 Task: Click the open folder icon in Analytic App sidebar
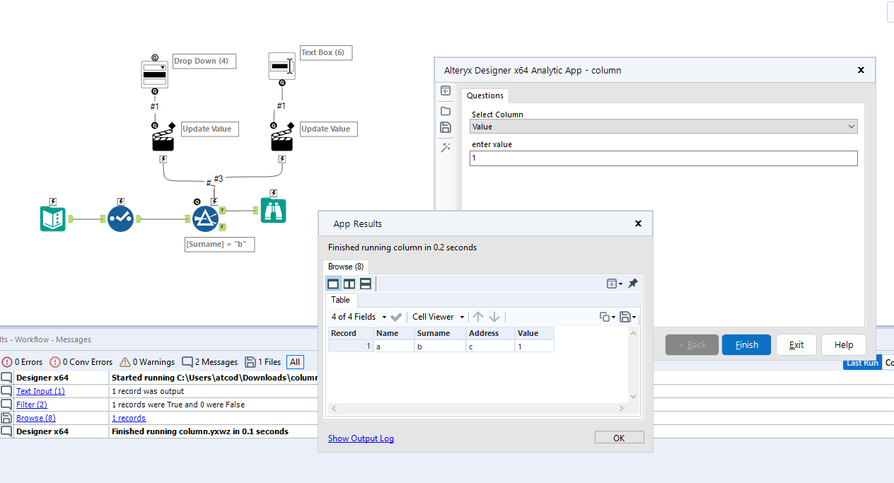click(x=446, y=111)
